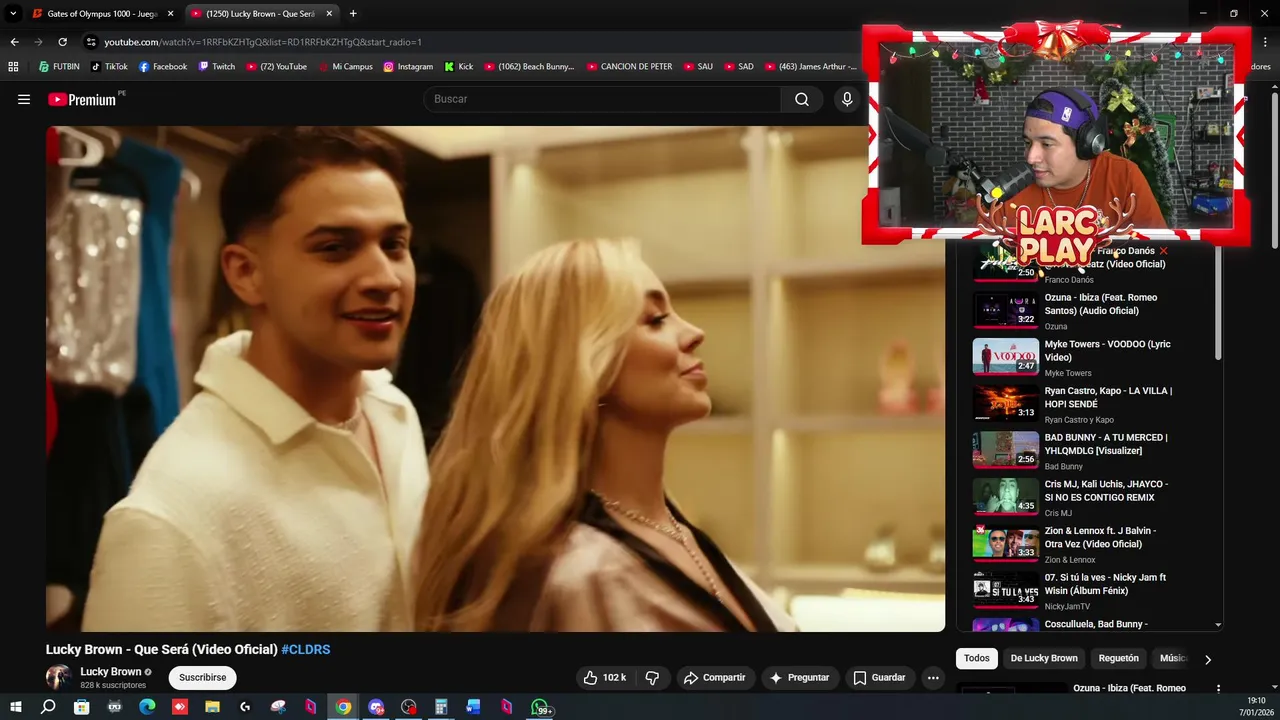
Task: Close the Lucky Brown YouTube tab
Action: [329, 14]
